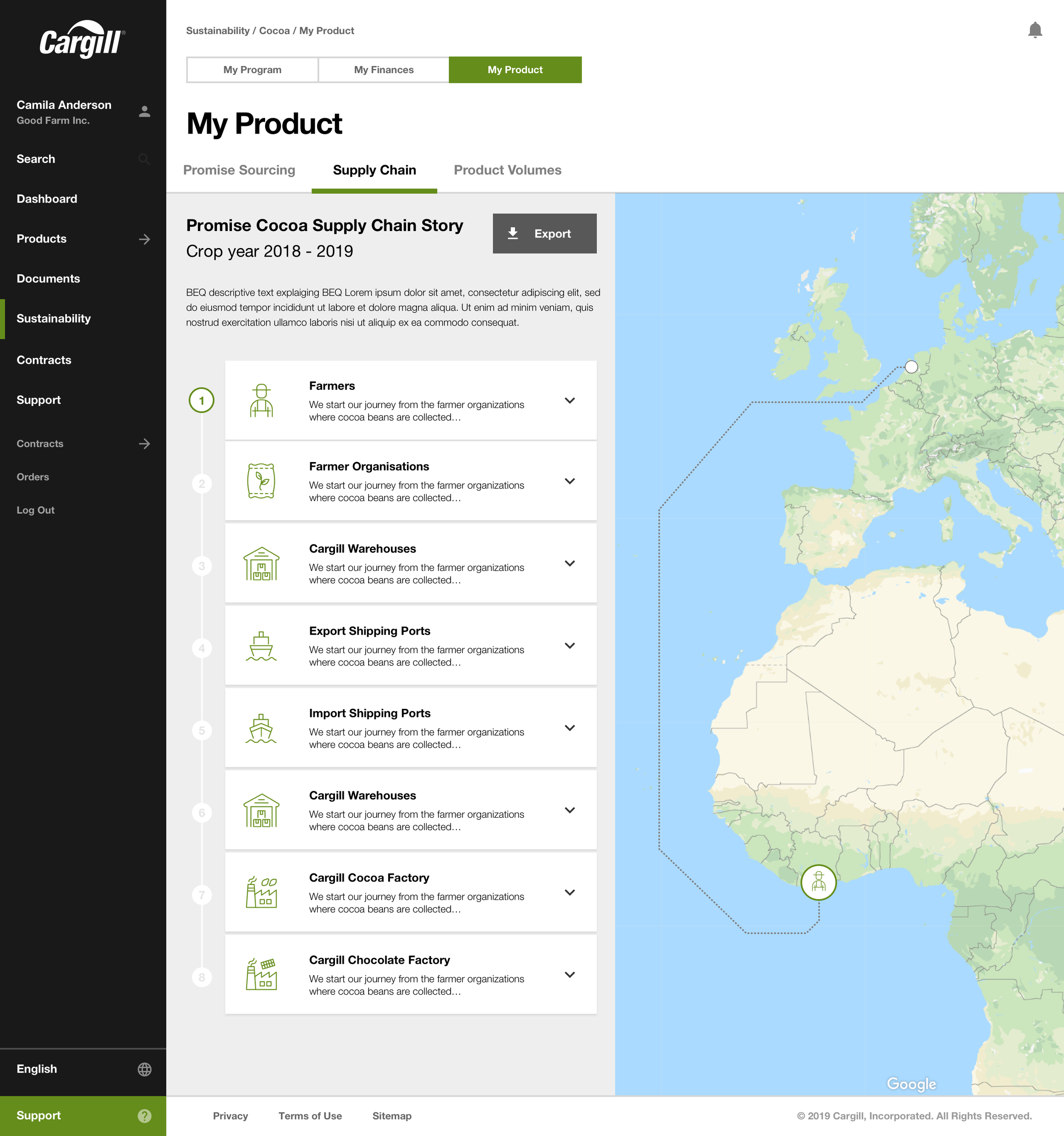Screen dimensions: 1064x1136
Task: Select step 8 circle in the timeline
Action: click(x=202, y=978)
